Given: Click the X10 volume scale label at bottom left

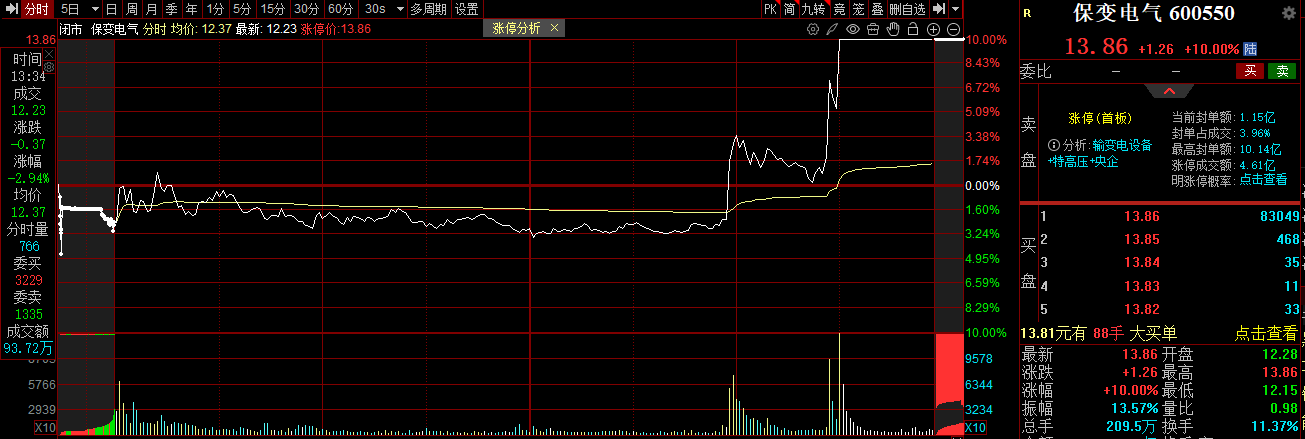Looking at the screenshot, I should click(45, 428).
